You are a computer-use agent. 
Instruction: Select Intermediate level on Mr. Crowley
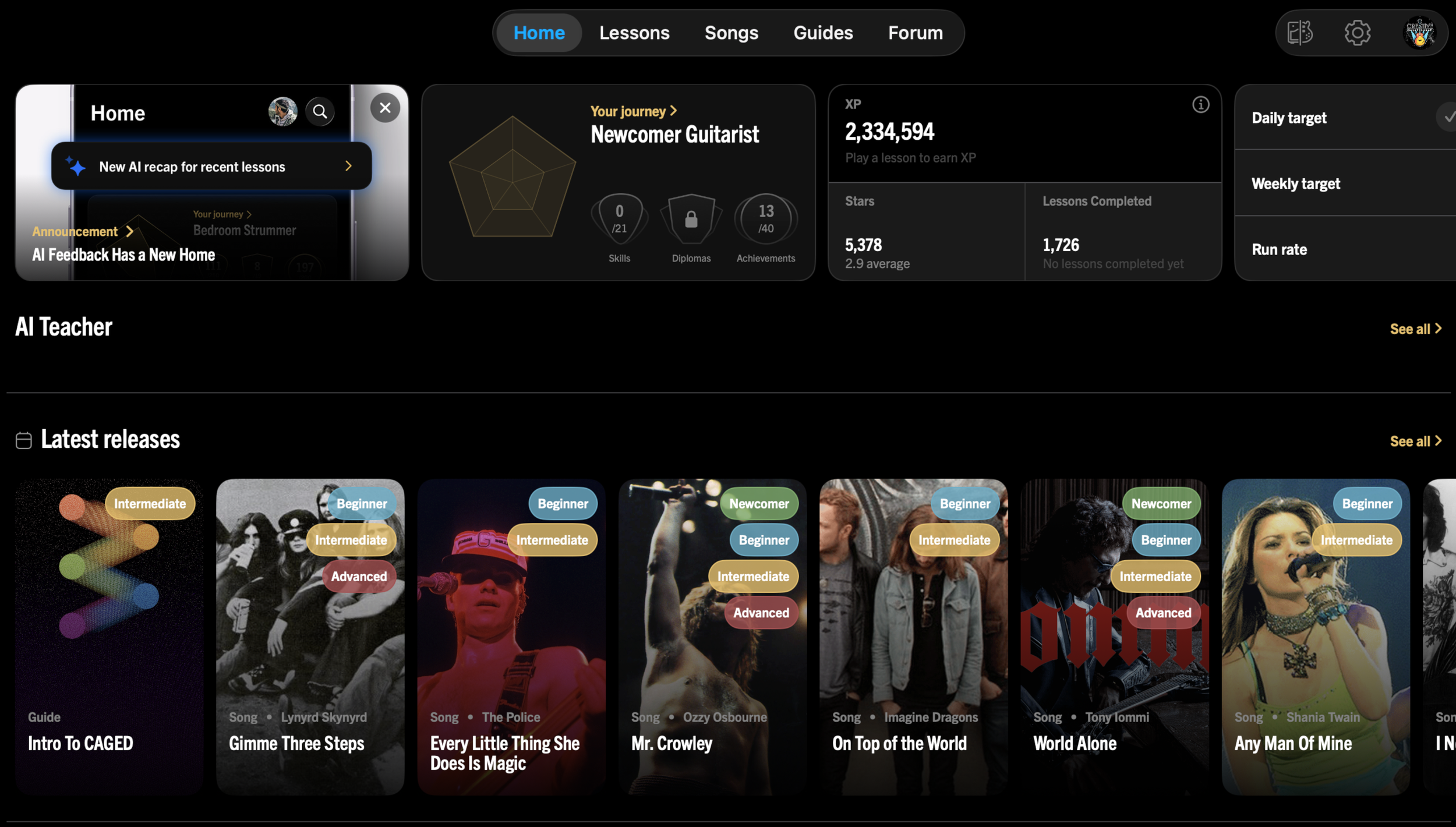[x=753, y=577]
